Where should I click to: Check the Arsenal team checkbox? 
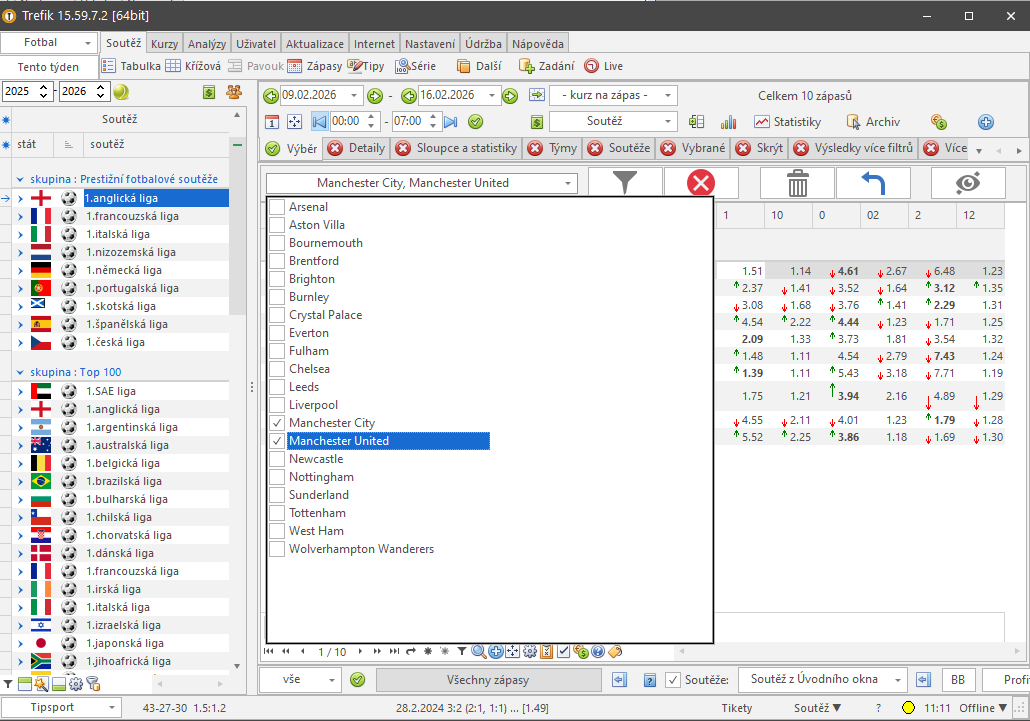(277, 207)
